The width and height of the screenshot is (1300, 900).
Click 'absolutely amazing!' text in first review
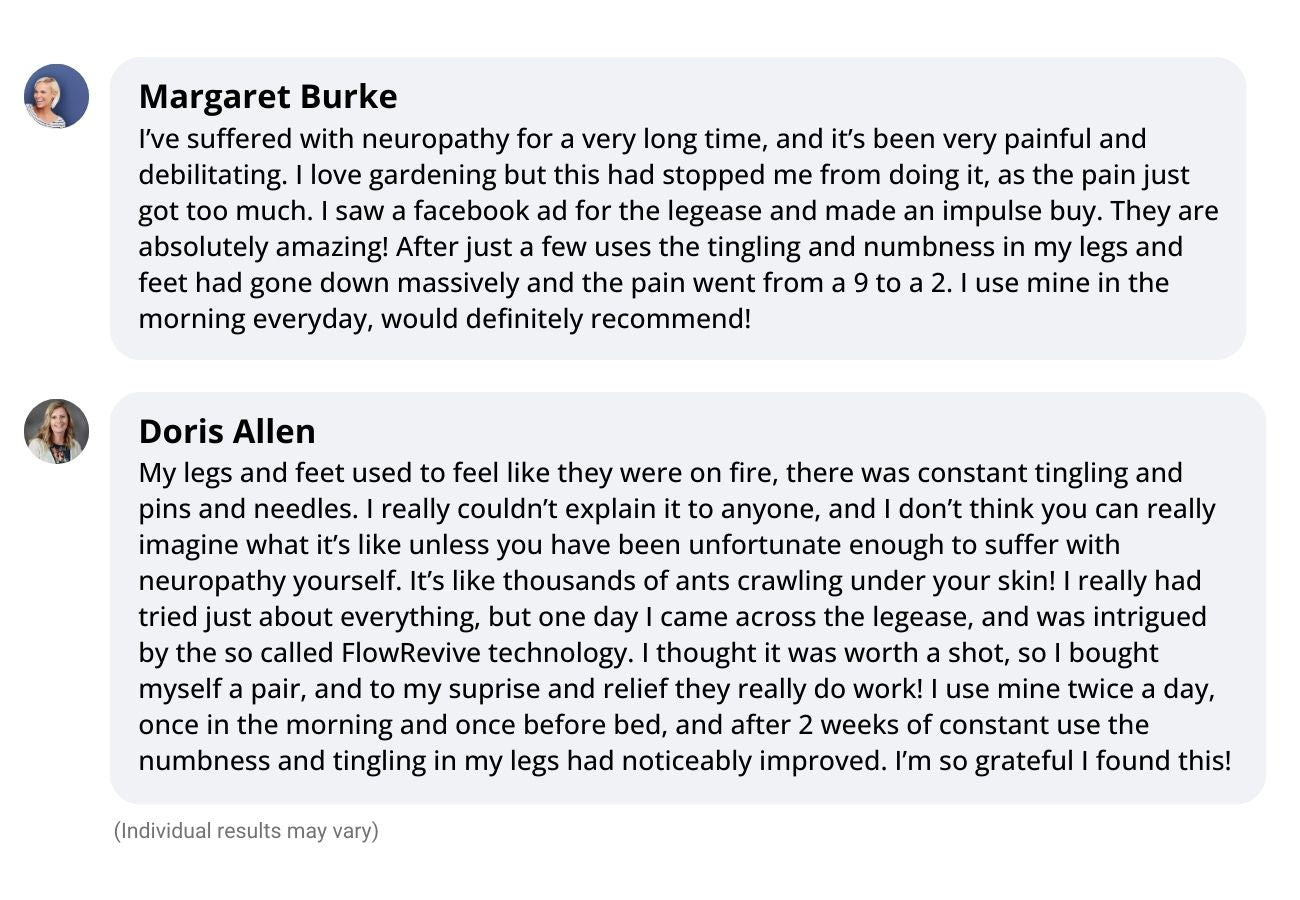pyautogui.click(x=264, y=247)
